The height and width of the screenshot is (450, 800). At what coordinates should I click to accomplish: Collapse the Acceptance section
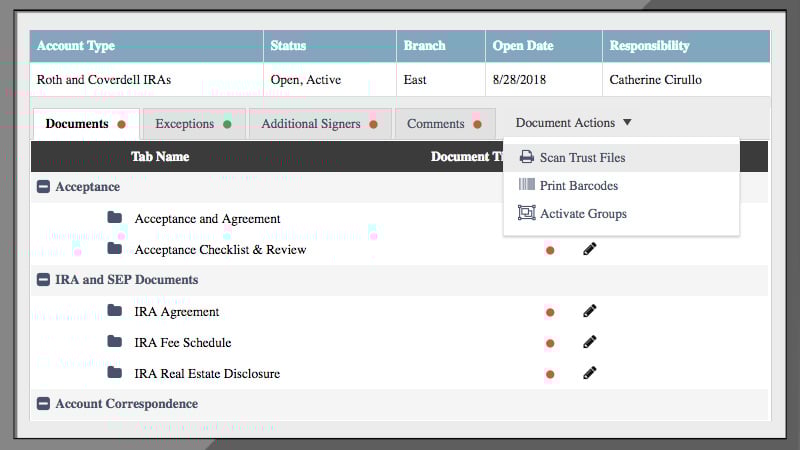pos(43,187)
